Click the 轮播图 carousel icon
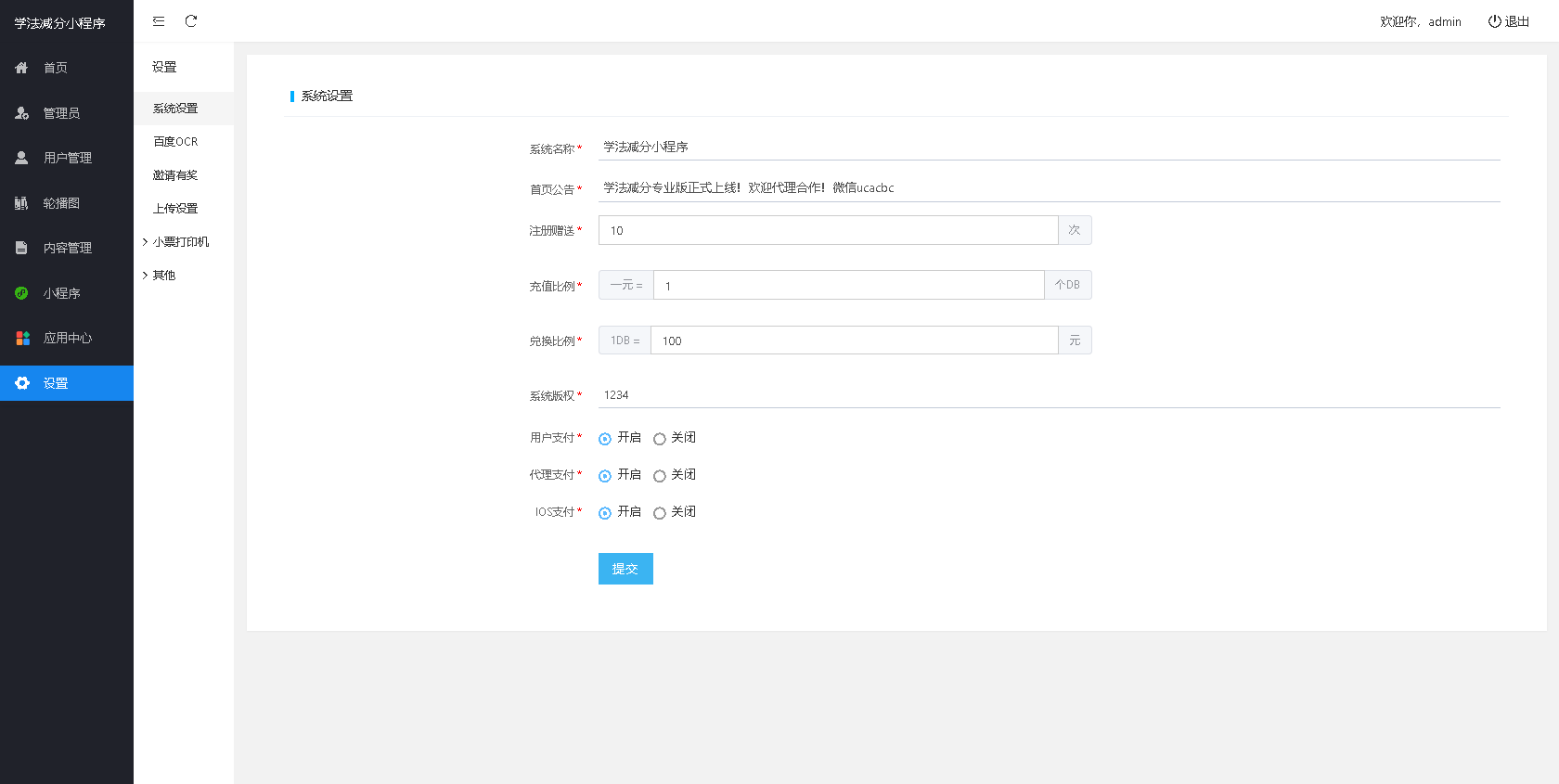Image resolution: width=1559 pixels, height=784 pixels. point(21,203)
